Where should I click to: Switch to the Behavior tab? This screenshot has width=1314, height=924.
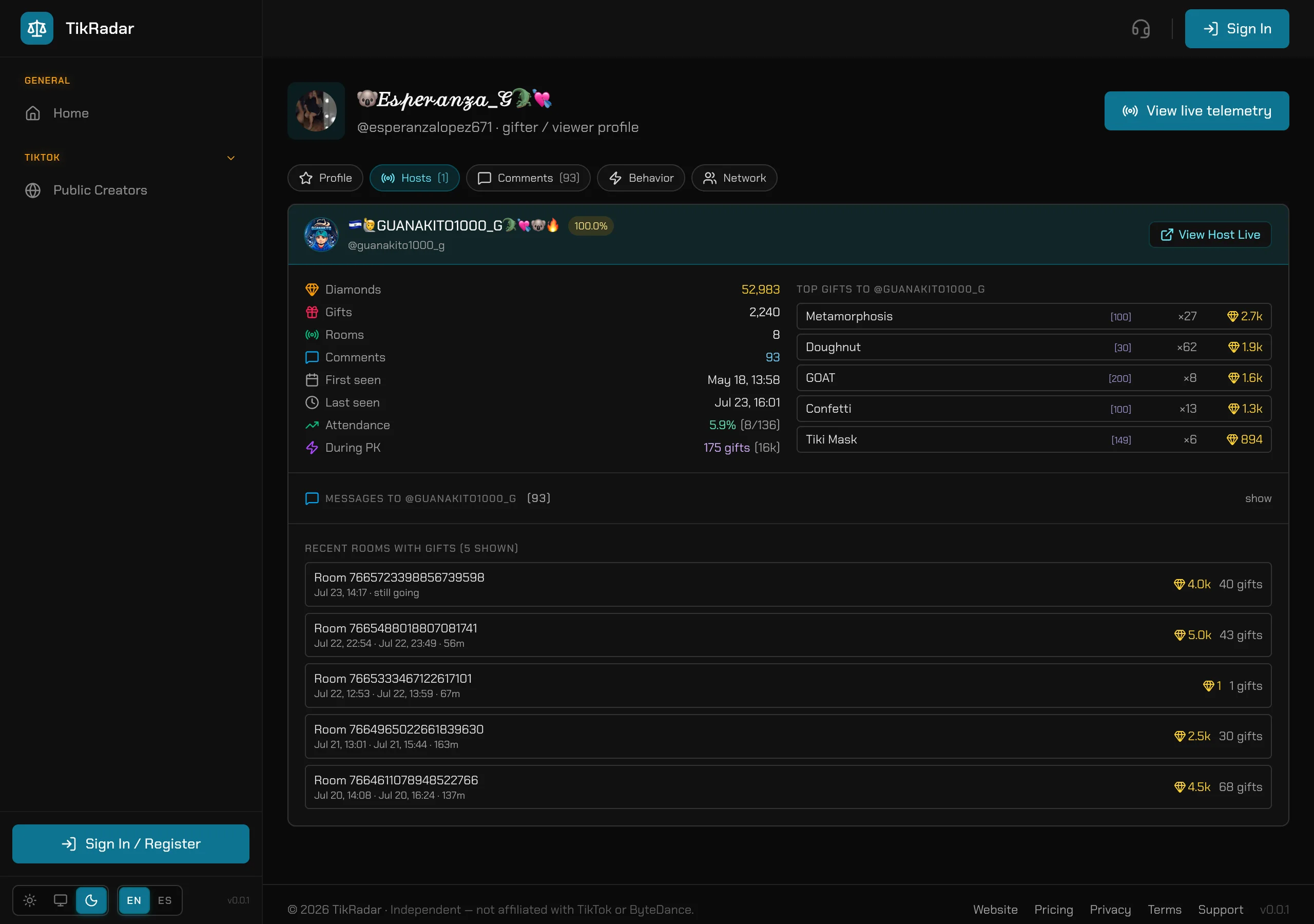click(641, 178)
